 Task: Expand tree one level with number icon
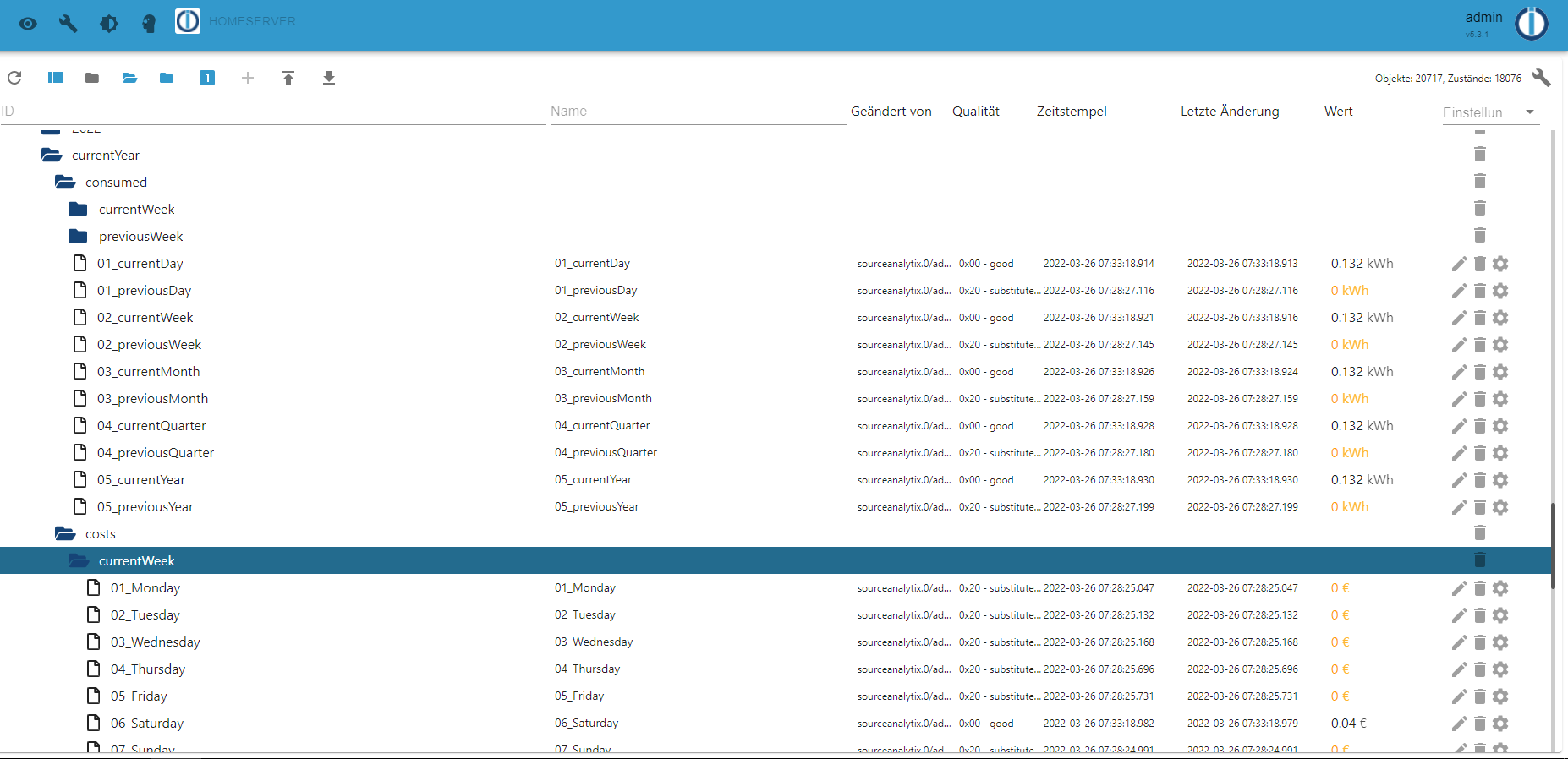pyautogui.click(x=207, y=78)
